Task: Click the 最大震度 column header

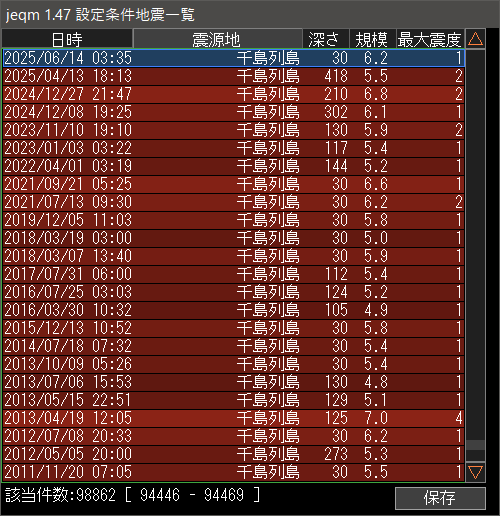Action: (x=430, y=39)
